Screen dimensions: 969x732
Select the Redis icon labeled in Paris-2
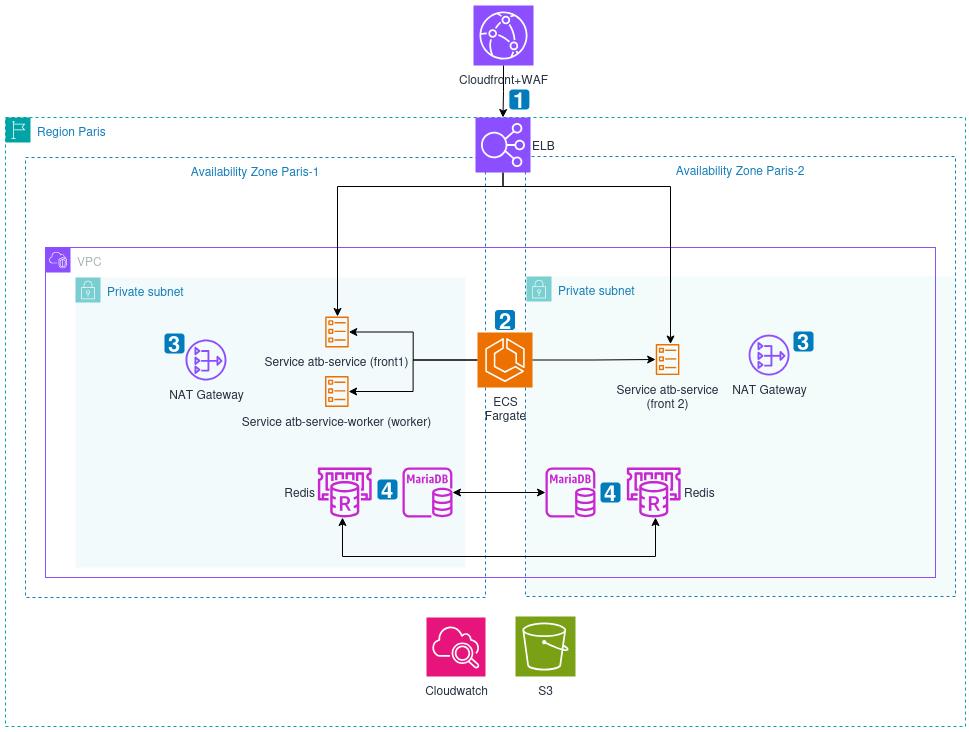(654, 492)
